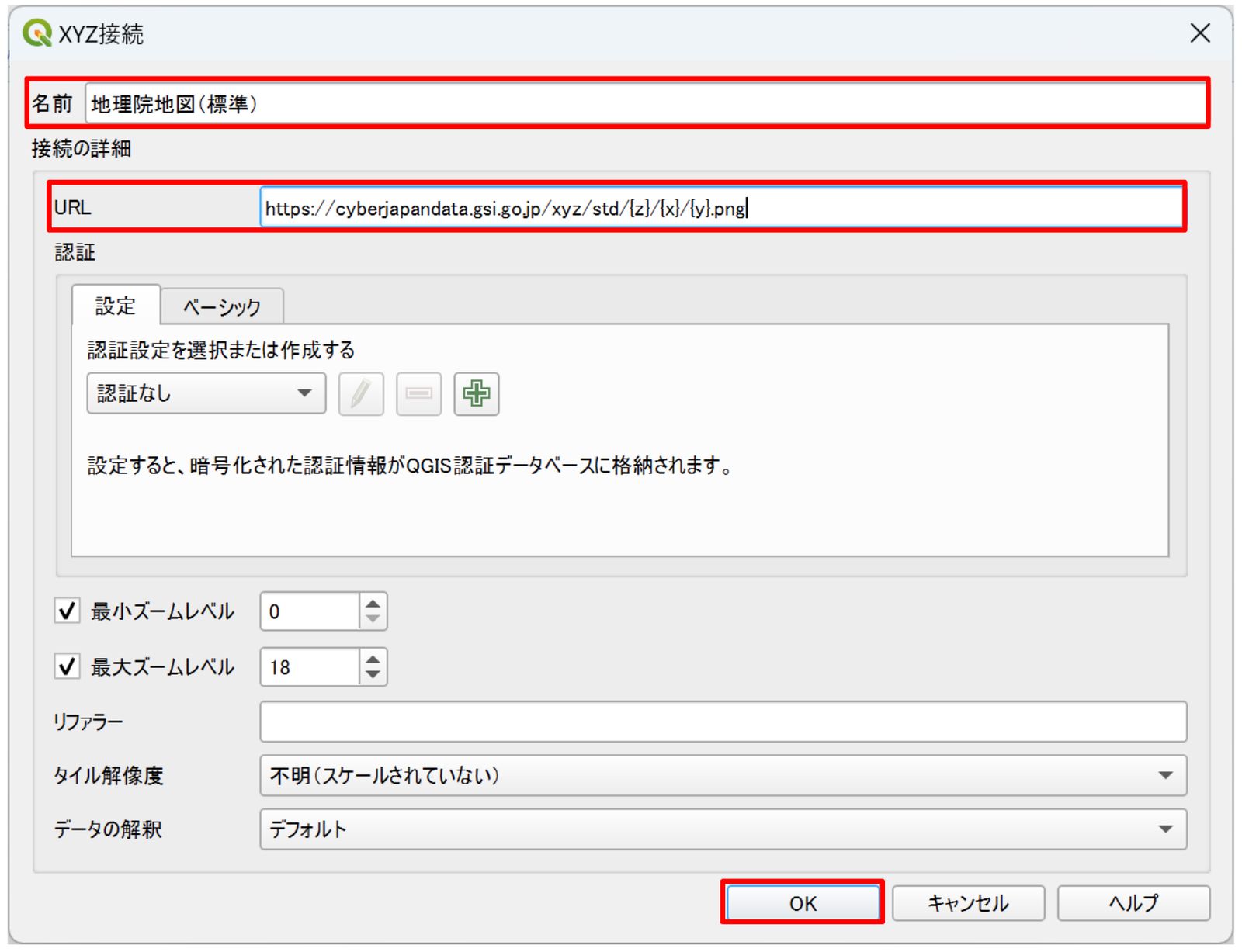This screenshot has height=952, width=1242.
Task: Click the minimum zoom value field showing 0
Action: (310, 611)
